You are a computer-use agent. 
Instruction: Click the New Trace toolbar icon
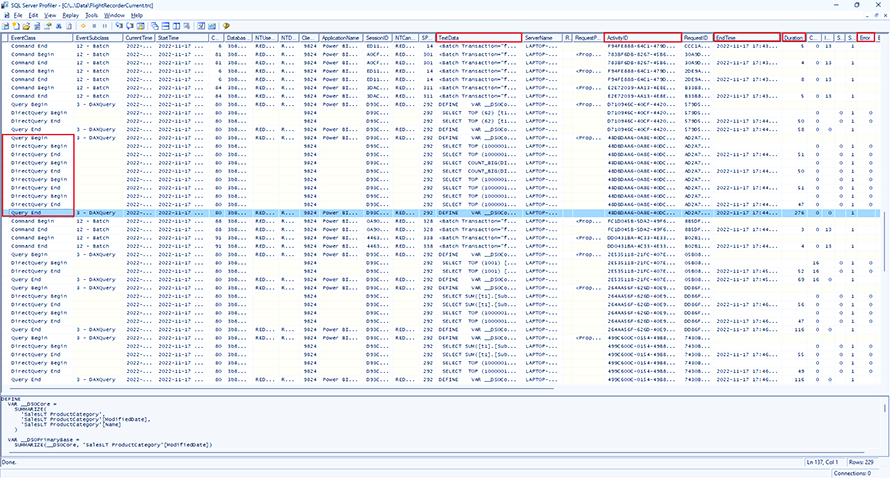coord(5,26)
